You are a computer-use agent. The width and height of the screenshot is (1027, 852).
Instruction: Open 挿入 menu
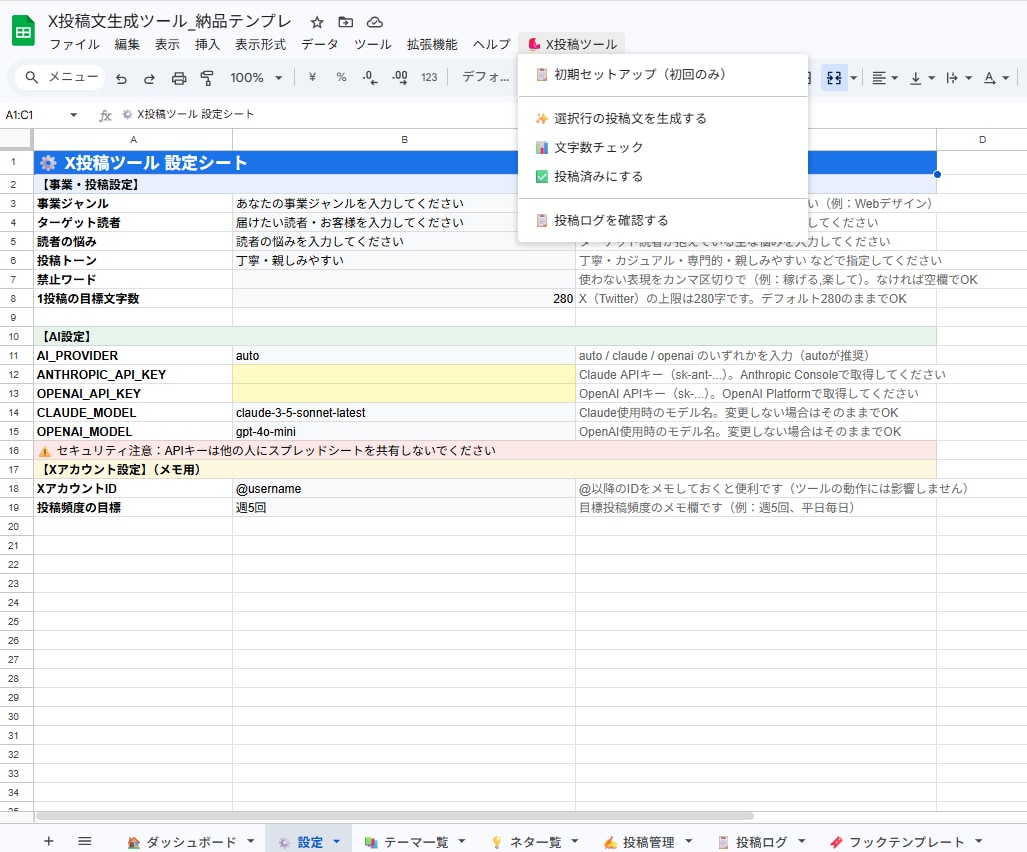point(207,45)
